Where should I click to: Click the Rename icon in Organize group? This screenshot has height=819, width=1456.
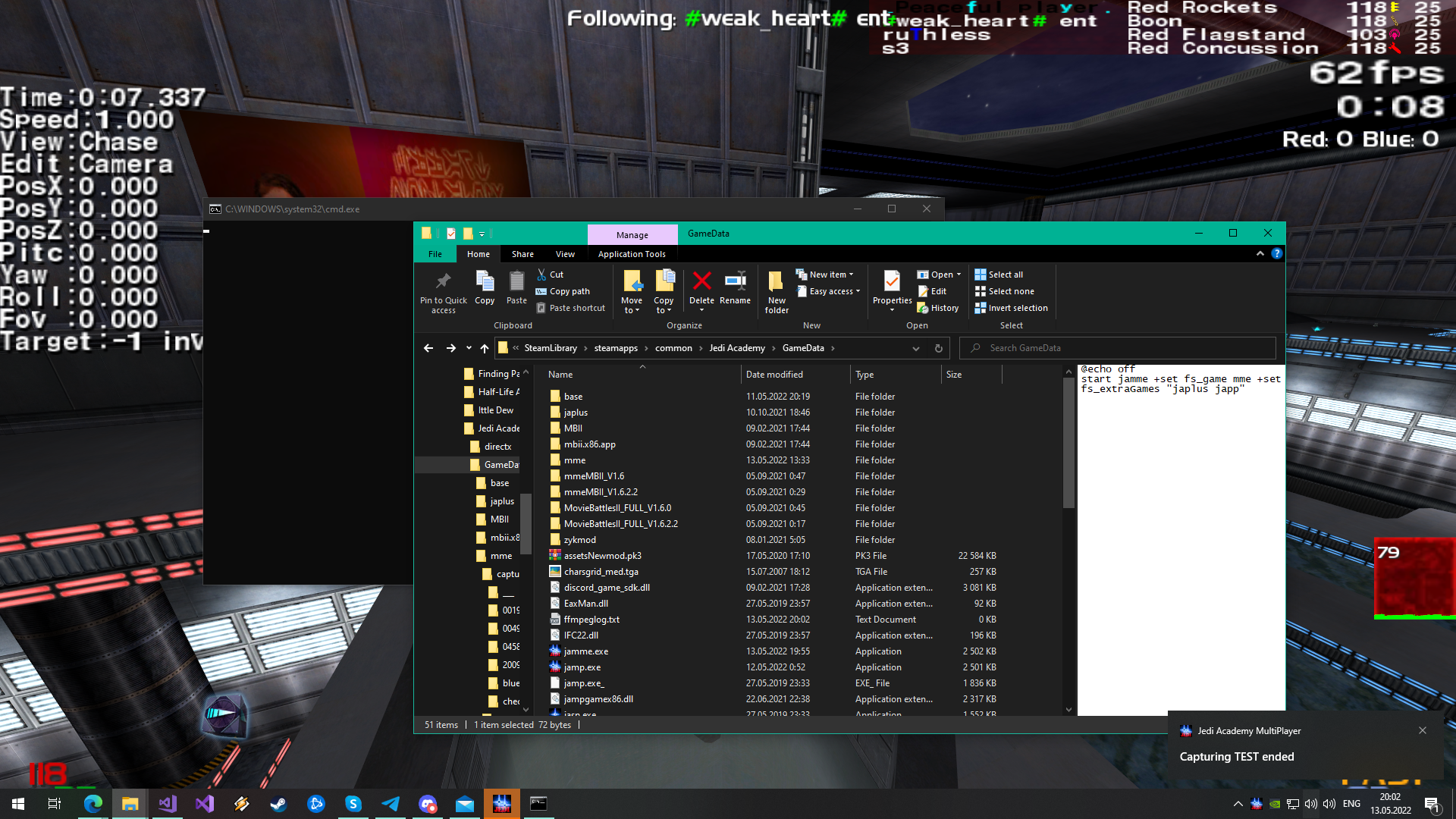[736, 281]
